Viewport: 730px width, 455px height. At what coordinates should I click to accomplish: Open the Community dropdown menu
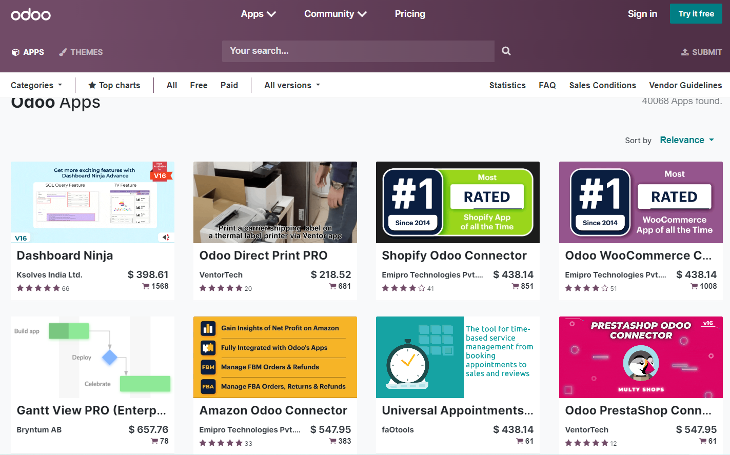tap(335, 14)
